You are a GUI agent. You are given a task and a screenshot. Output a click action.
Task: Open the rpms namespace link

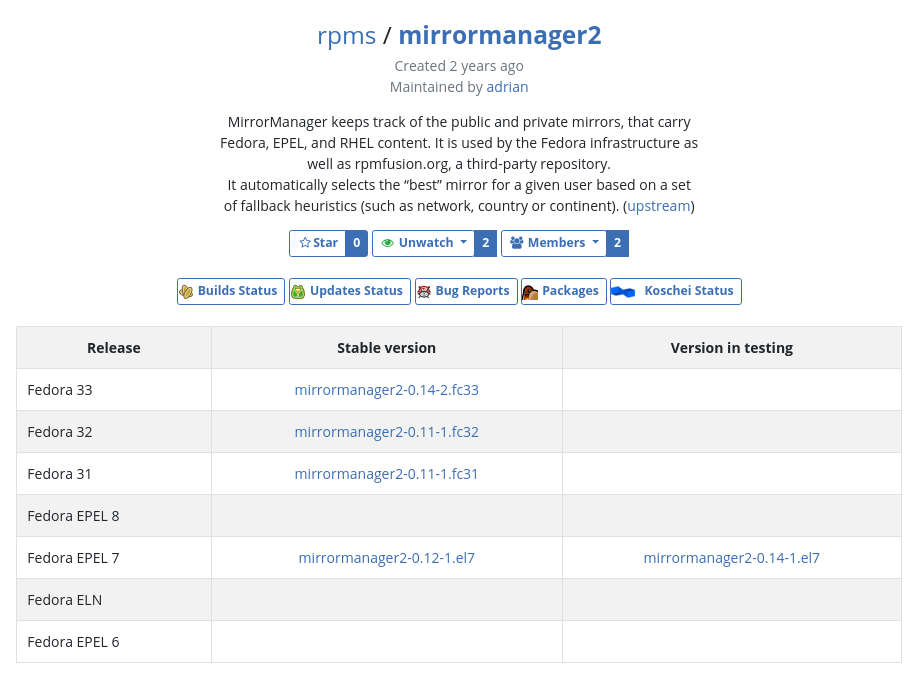pyautogui.click(x=347, y=36)
